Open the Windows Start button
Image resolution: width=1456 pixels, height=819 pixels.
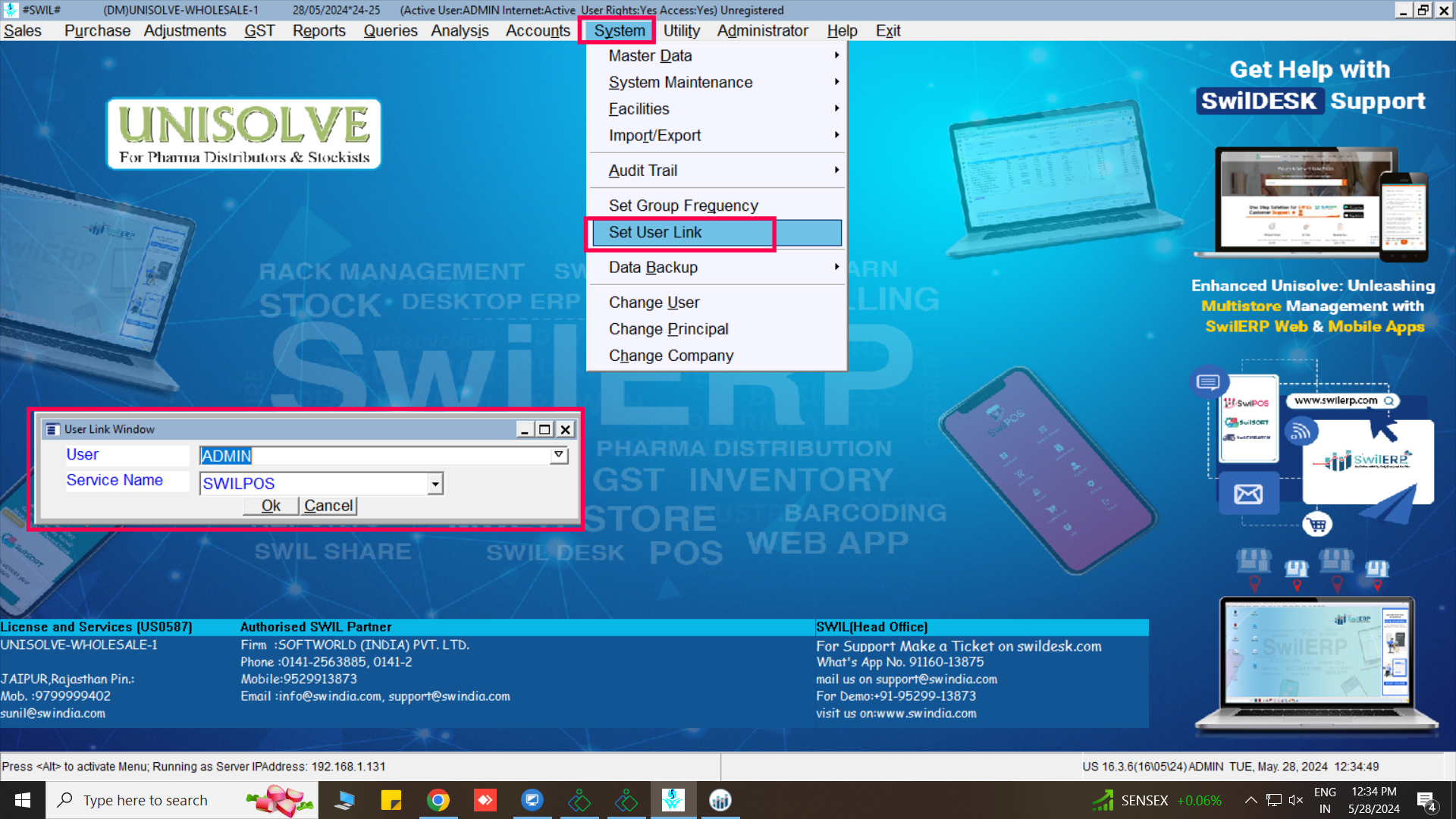(x=23, y=800)
